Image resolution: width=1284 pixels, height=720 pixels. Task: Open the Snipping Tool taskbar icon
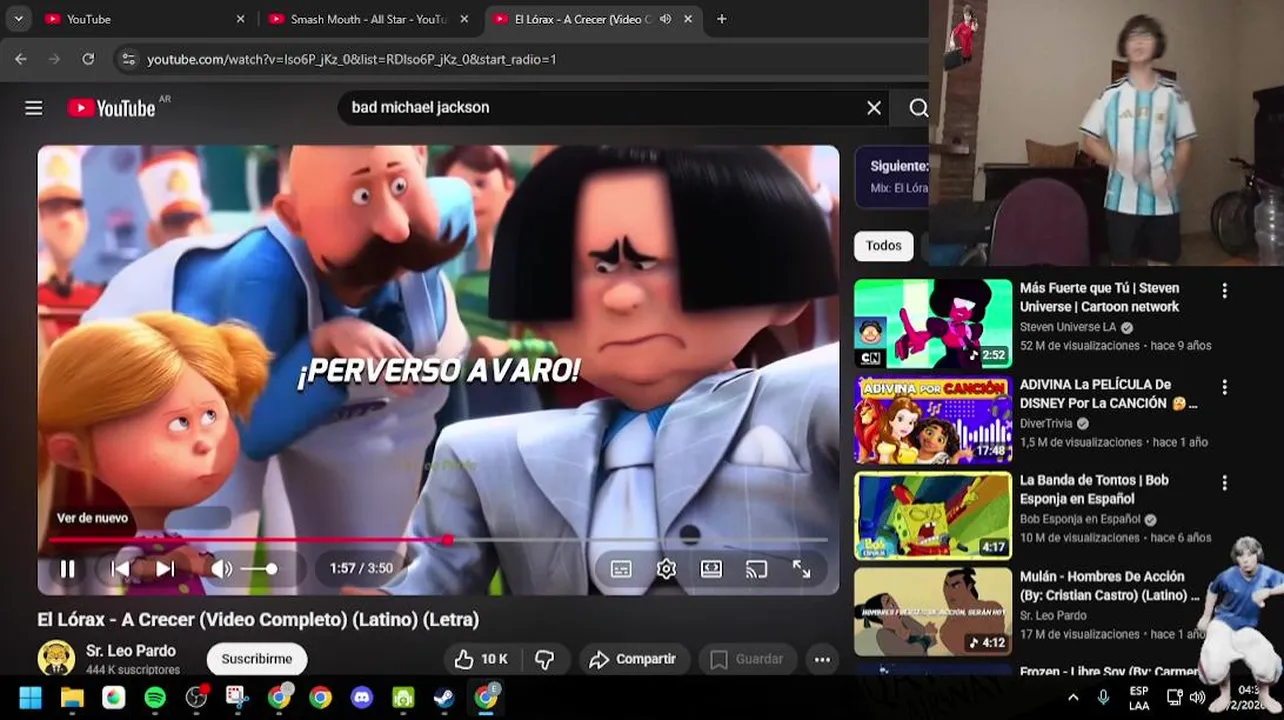pyautogui.click(x=237, y=698)
